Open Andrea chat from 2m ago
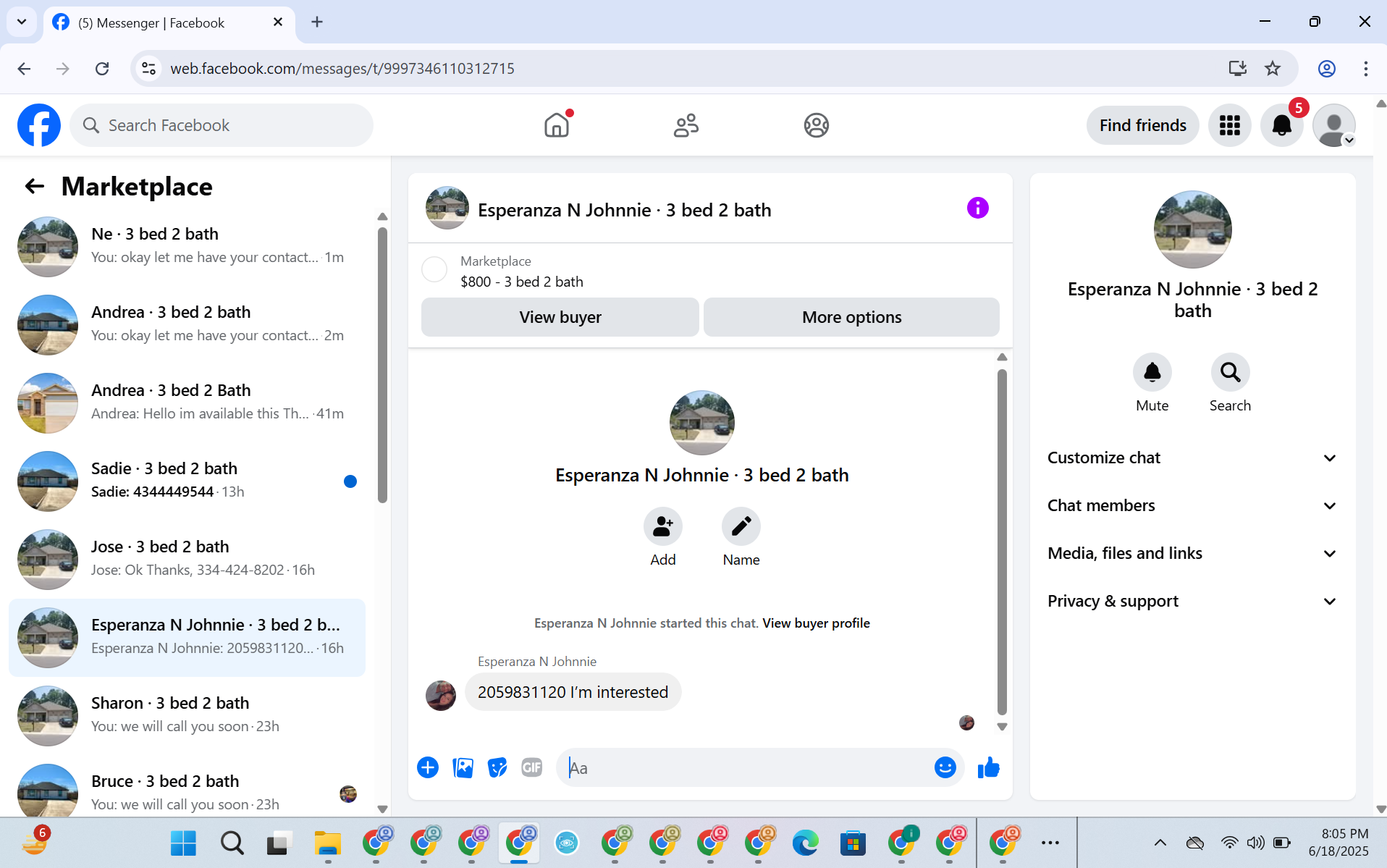 pyautogui.click(x=187, y=324)
